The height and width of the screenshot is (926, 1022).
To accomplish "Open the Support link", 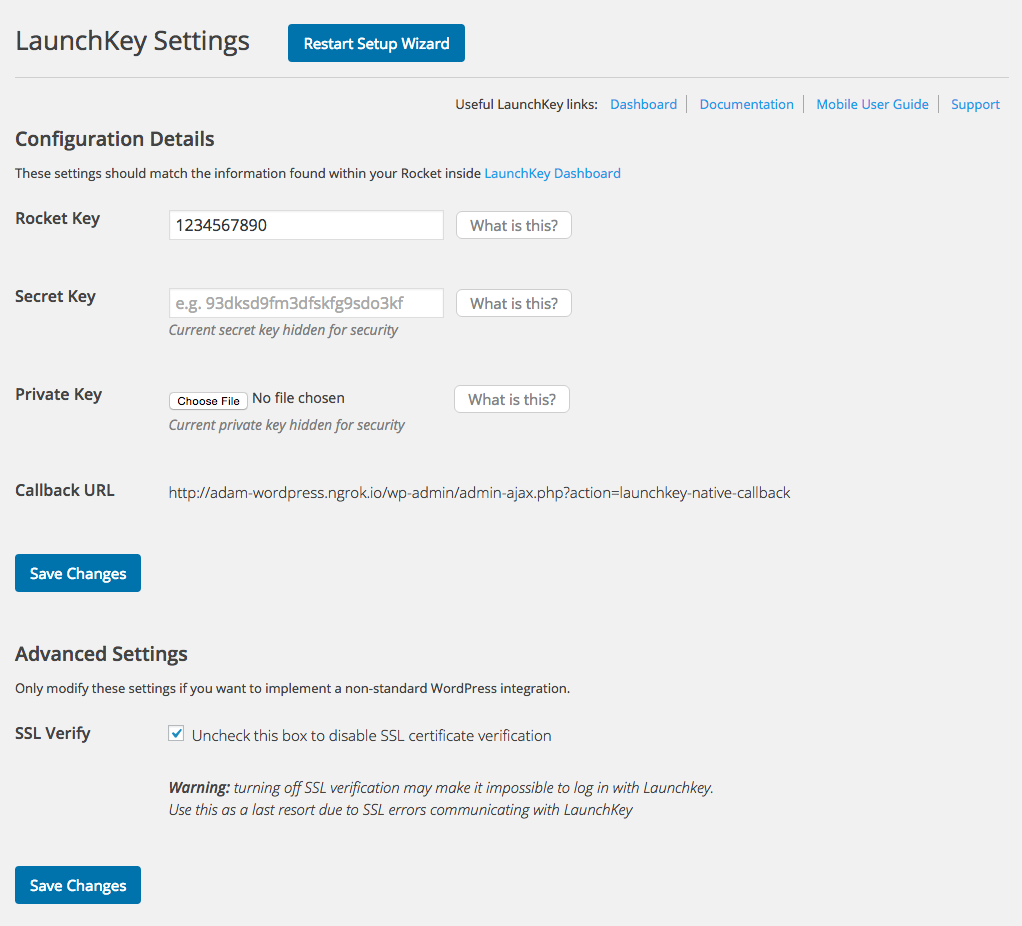I will 975,104.
